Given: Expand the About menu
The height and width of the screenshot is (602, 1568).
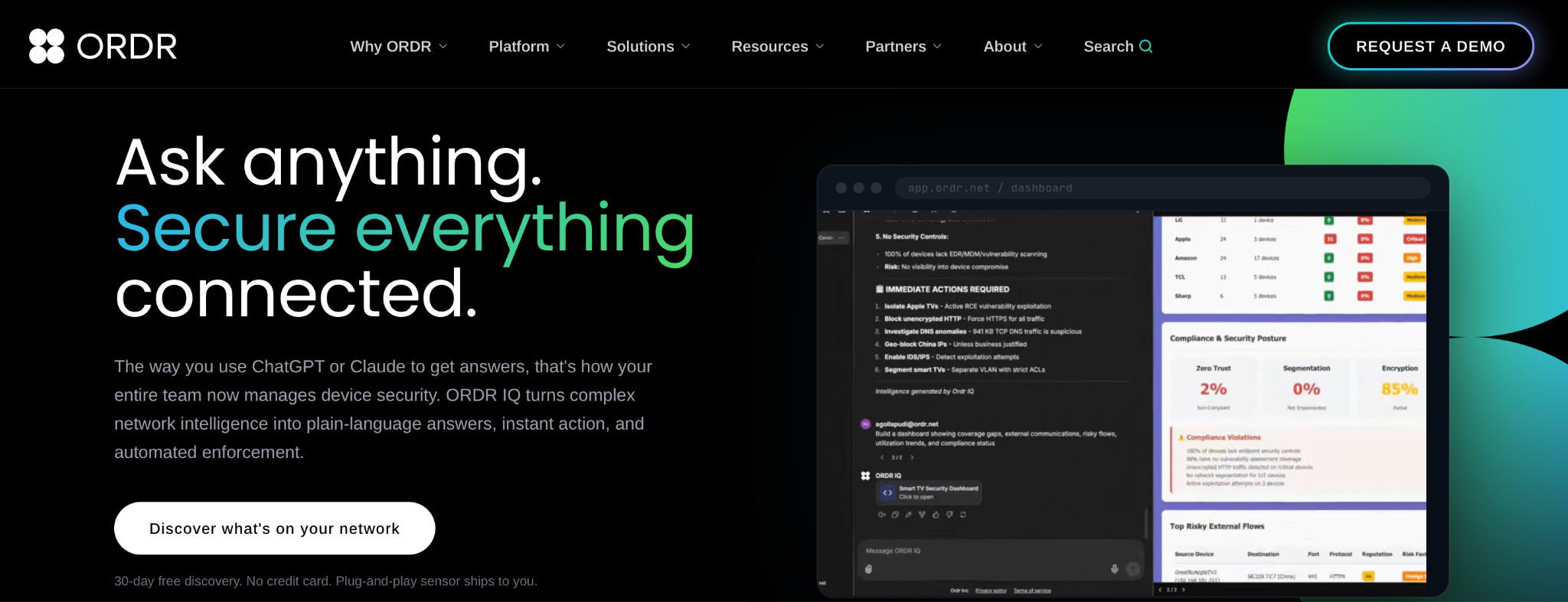Looking at the screenshot, I should (1013, 47).
